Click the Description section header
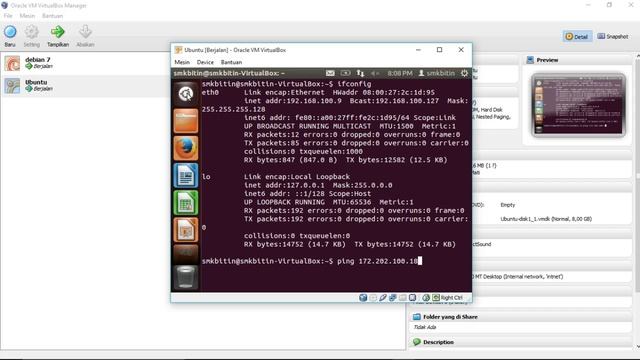640x360 pixels. [x=521, y=342]
